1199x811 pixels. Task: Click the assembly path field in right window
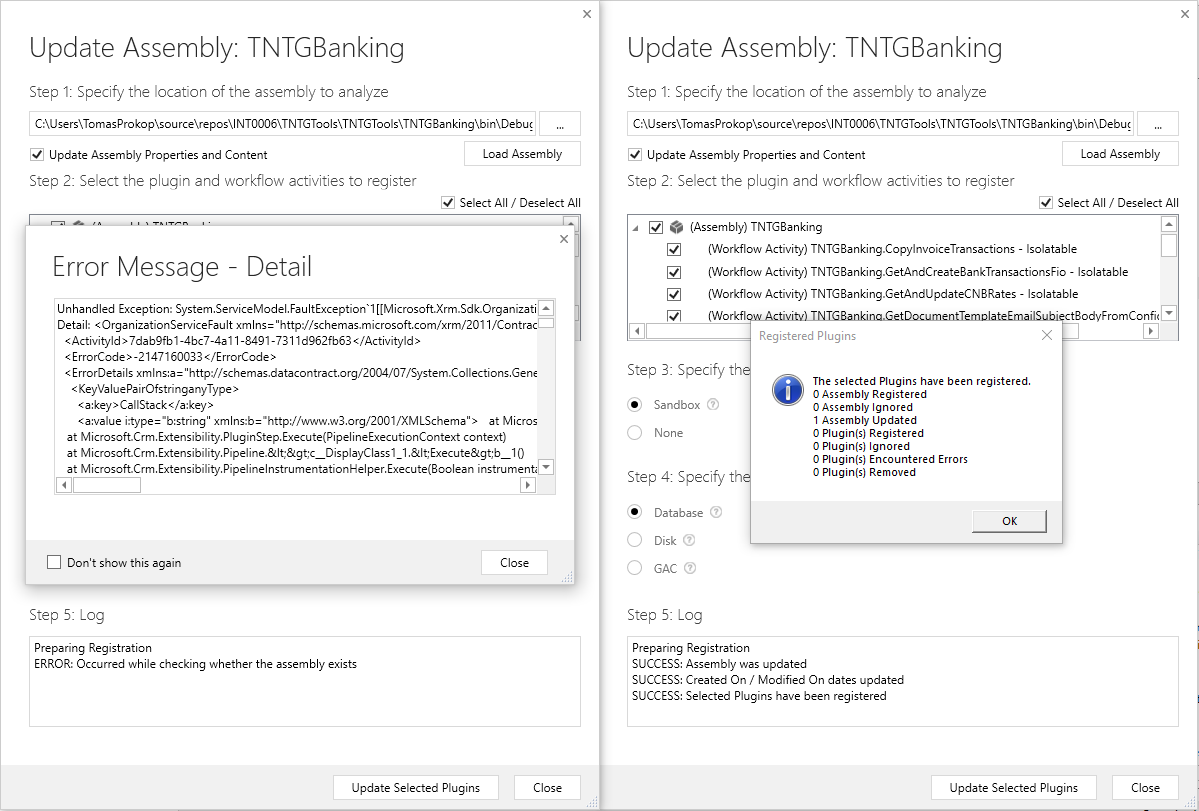pyautogui.click(x=881, y=124)
